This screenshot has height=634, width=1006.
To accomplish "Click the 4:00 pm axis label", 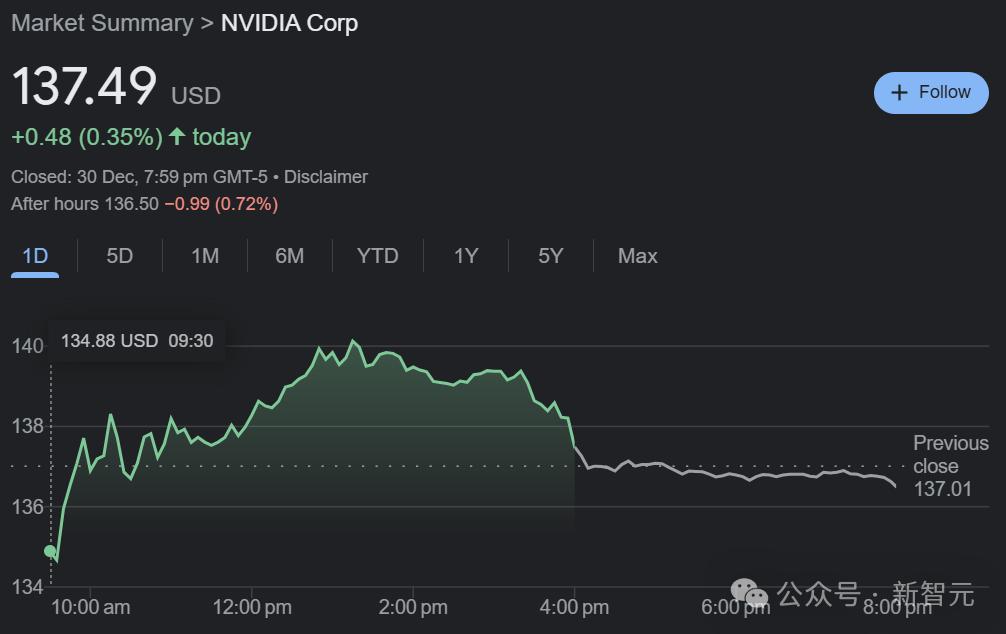I will [574, 607].
